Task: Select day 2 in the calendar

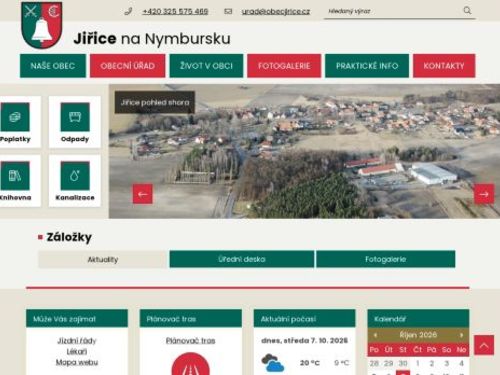Action: [x=432, y=363]
